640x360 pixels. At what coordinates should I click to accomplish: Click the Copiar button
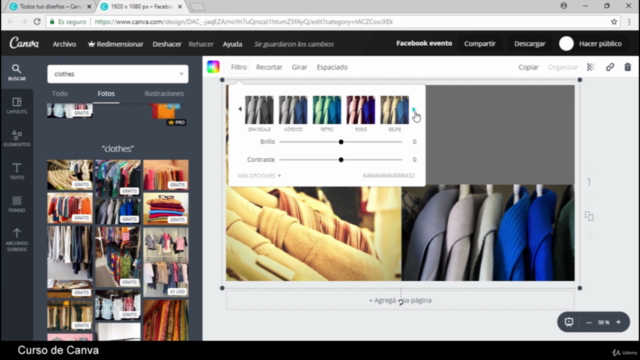529,67
